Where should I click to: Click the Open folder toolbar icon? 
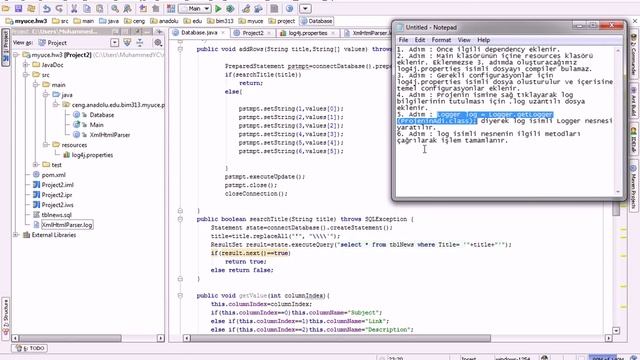click(x=5, y=8)
